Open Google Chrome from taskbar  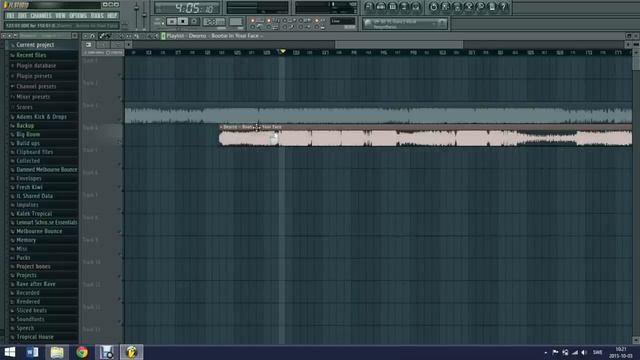coord(82,352)
